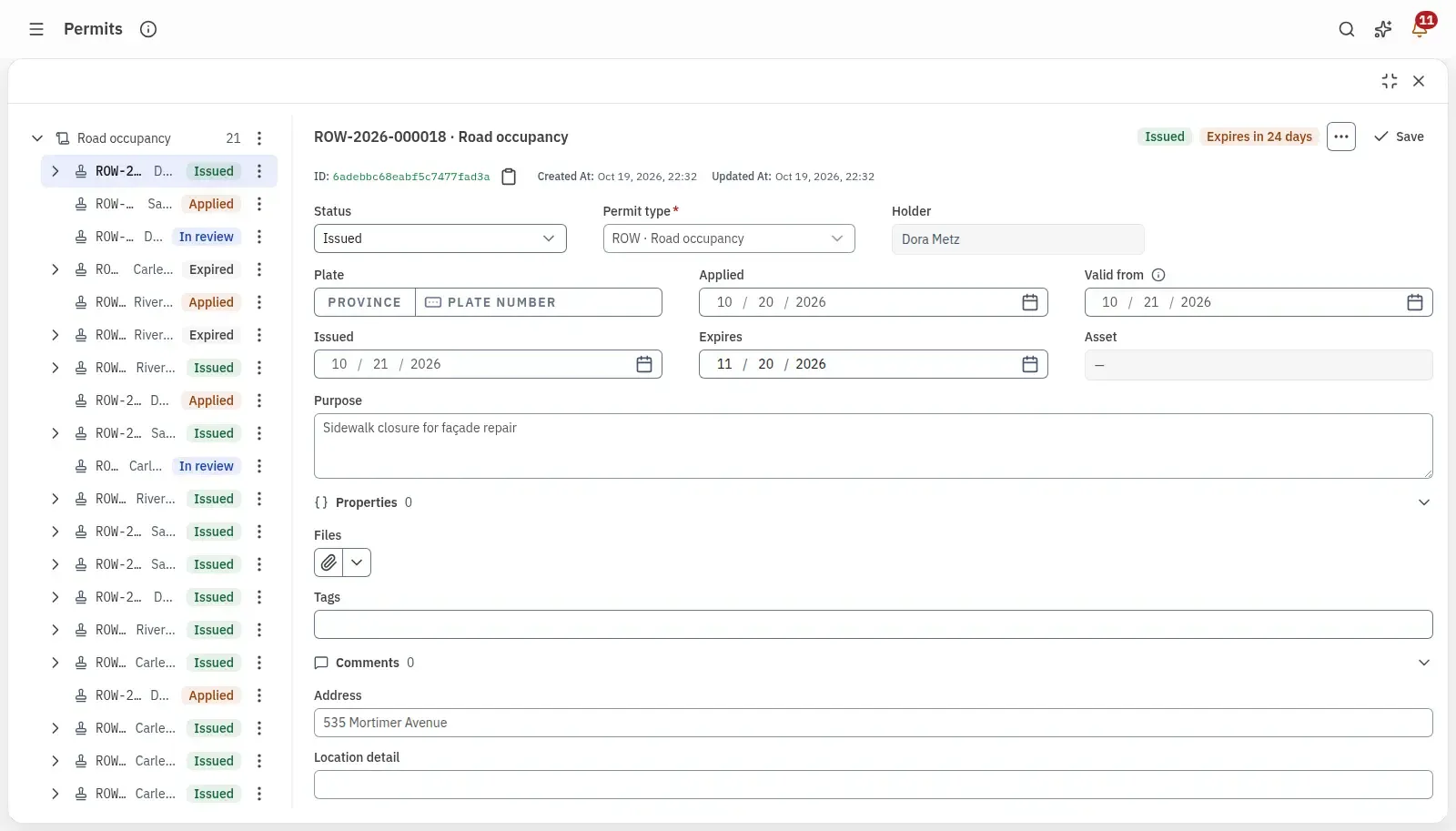Expand the Expired RO... Carle... row
This screenshot has height=831, width=1456.
tap(56, 269)
